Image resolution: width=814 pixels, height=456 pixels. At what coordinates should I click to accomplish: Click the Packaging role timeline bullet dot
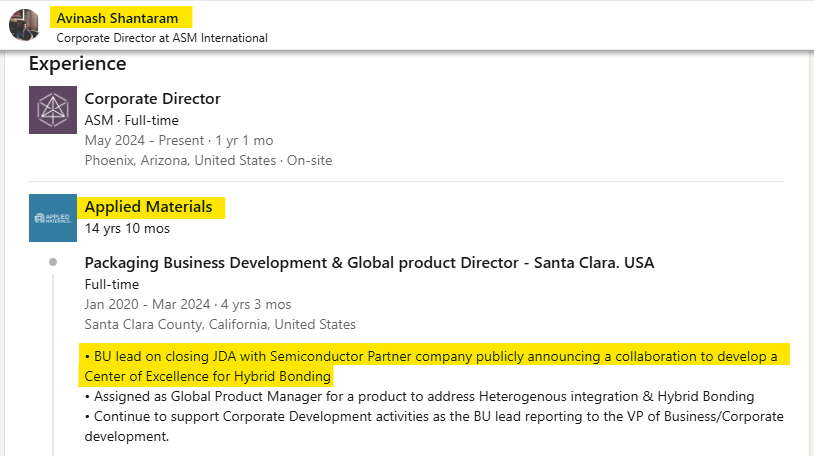(x=53, y=262)
